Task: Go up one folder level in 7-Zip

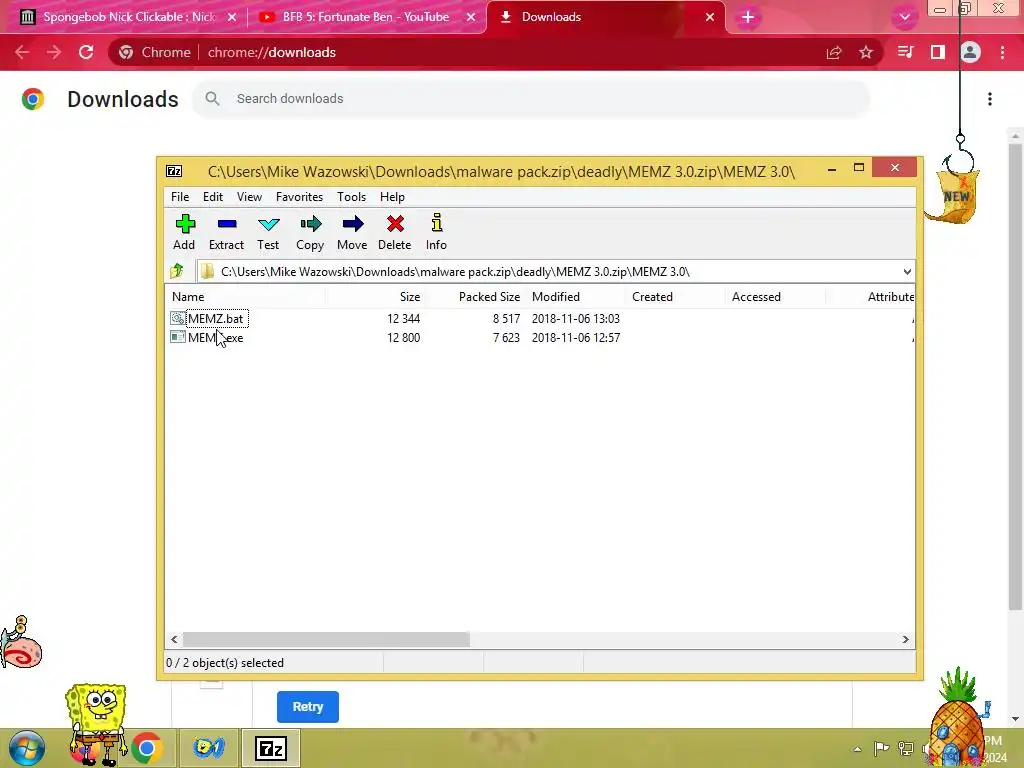Action: coord(177,271)
